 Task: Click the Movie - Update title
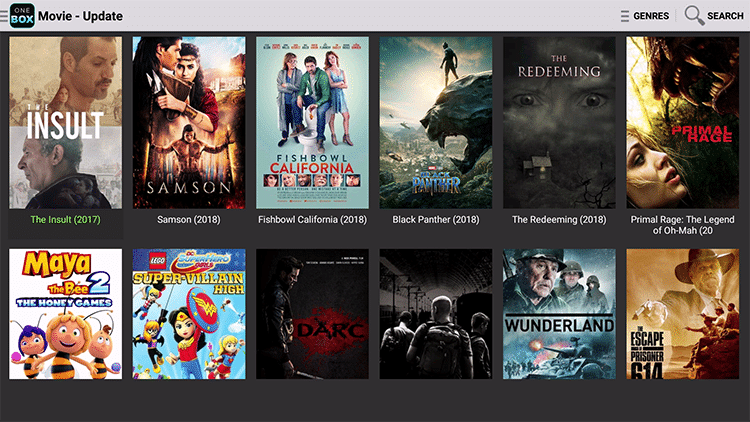(80, 16)
